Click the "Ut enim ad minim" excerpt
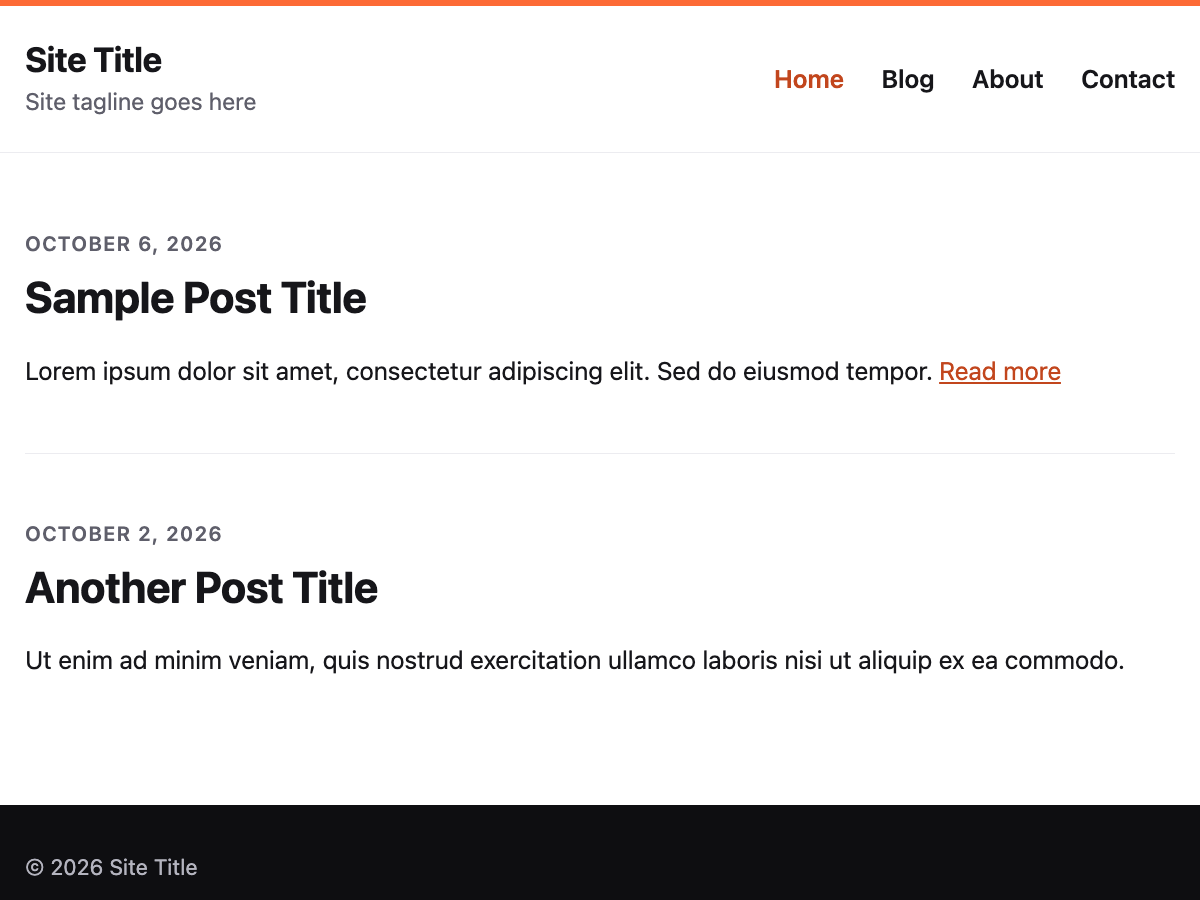 coord(575,661)
